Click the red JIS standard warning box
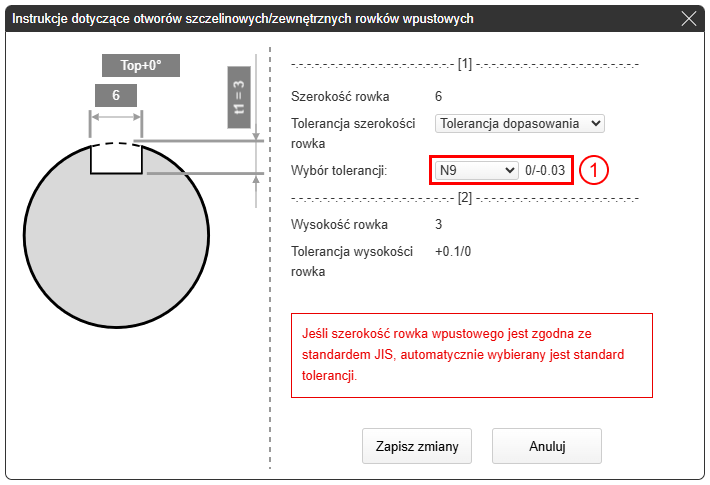 471,355
